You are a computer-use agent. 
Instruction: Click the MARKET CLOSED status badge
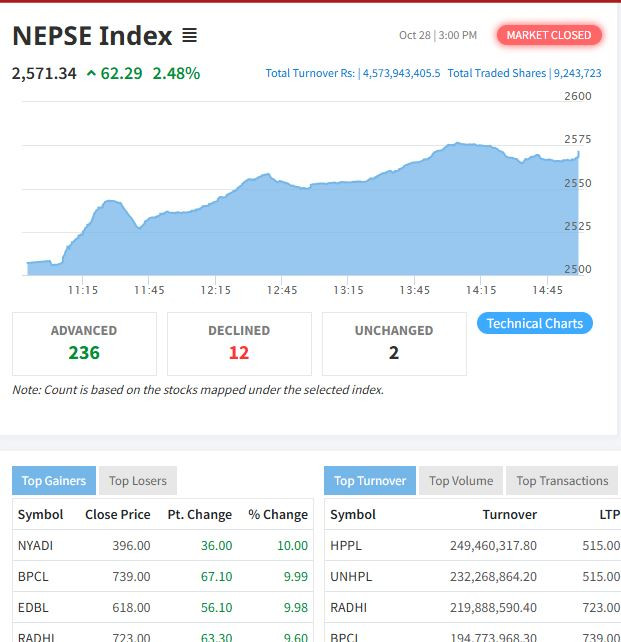[x=549, y=35]
